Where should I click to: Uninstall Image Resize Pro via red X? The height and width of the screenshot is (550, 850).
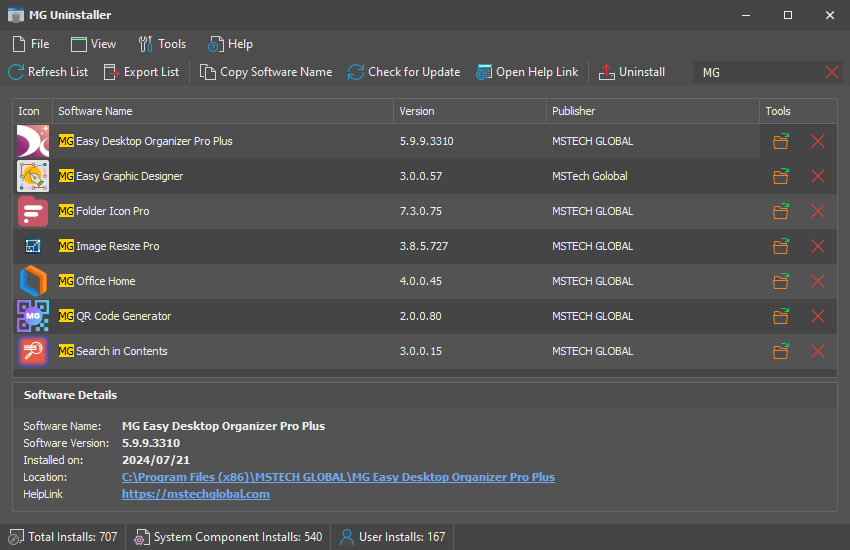click(x=818, y=246)
